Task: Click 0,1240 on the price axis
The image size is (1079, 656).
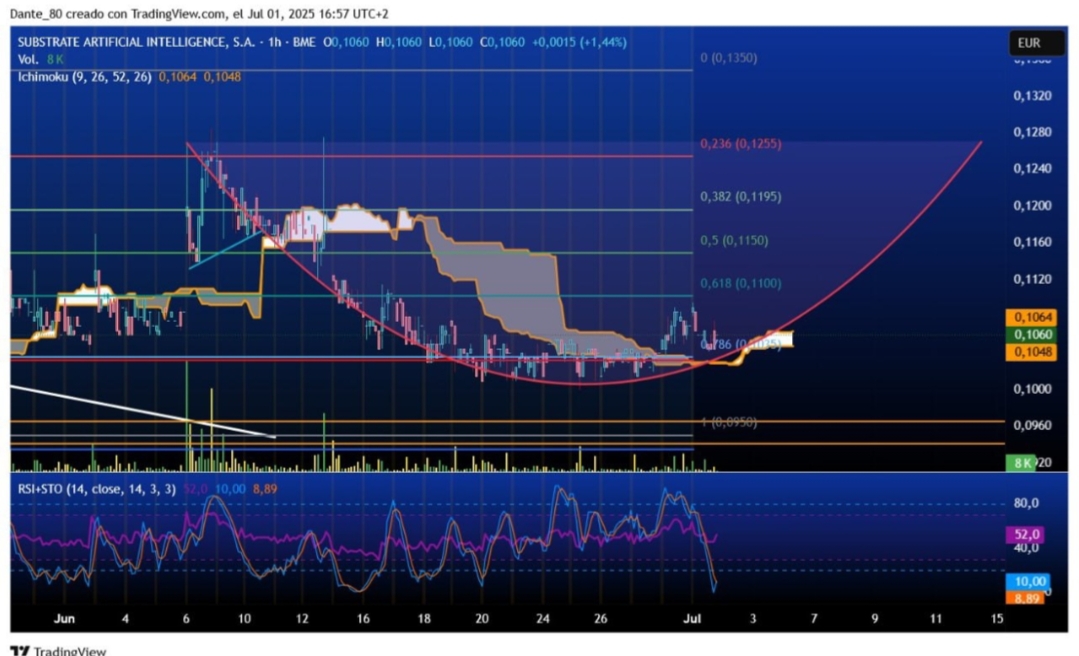Action: (x=1032, y=169)
